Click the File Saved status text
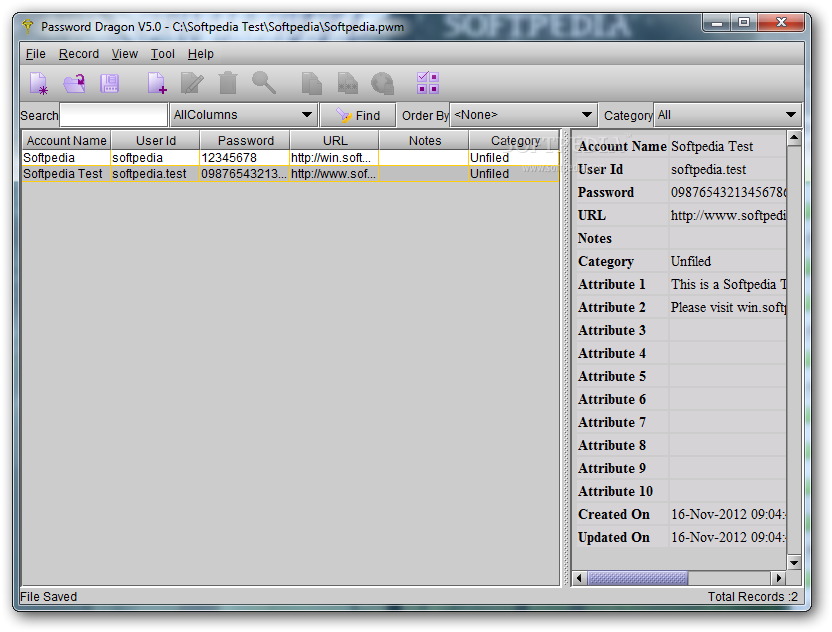 [48, 597]
